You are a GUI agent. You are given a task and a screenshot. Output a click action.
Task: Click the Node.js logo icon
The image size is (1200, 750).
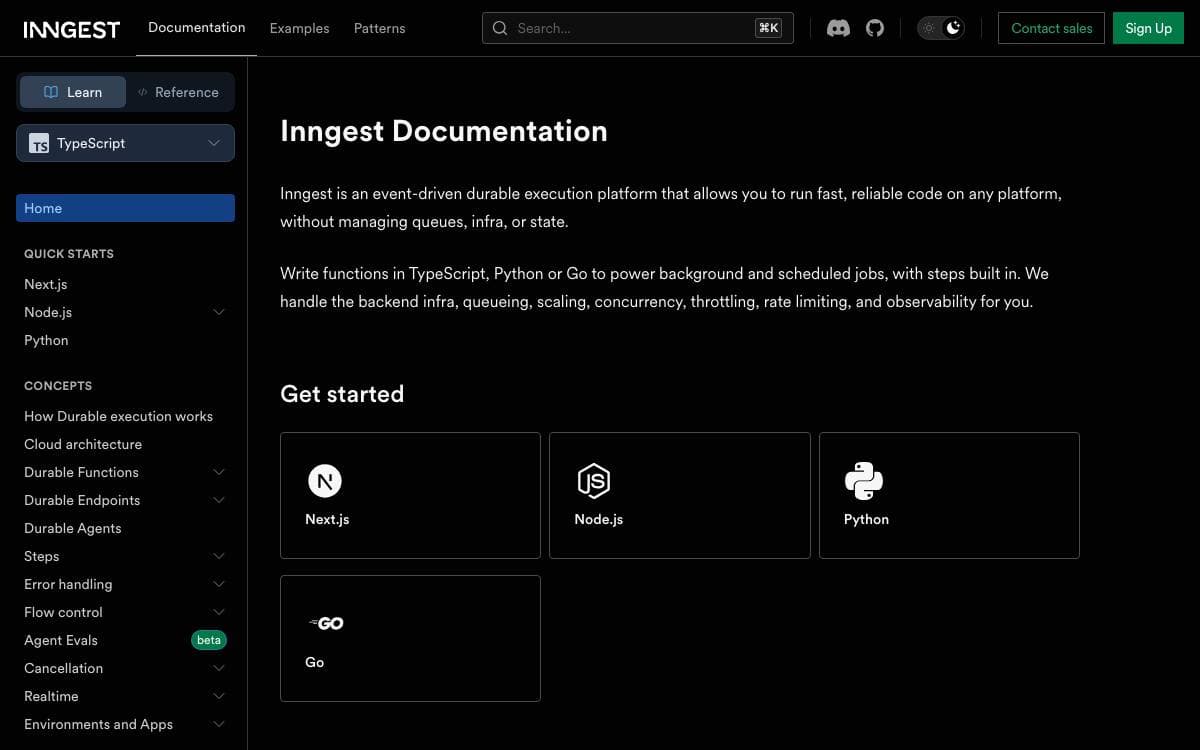[594, 481]
